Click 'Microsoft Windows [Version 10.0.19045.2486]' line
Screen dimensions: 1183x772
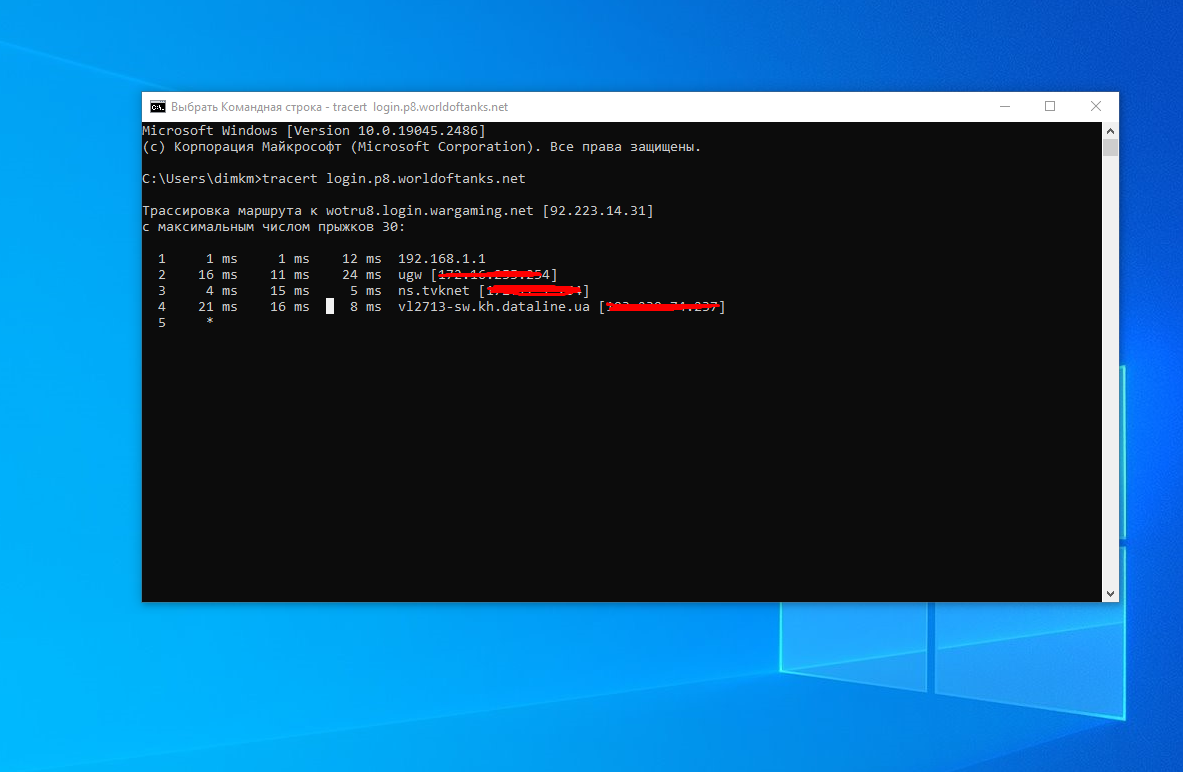pos(314,131)
